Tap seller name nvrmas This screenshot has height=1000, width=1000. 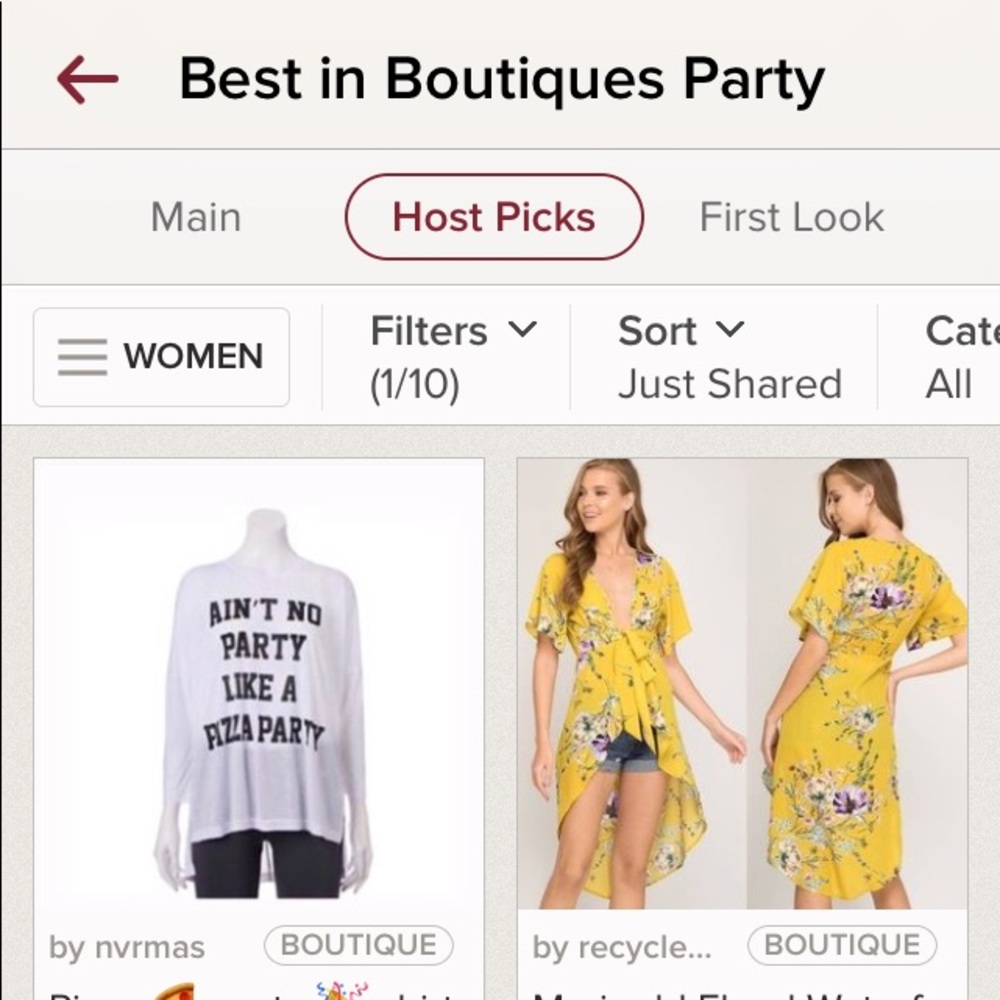[127, 947]
